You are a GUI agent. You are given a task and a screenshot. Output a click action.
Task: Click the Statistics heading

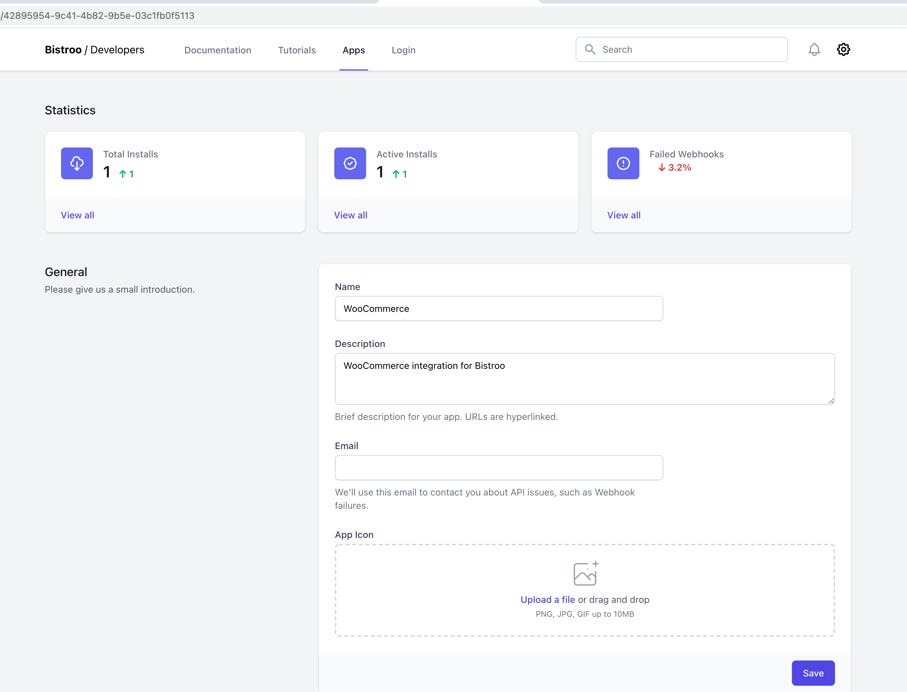(x=70, y=111)
